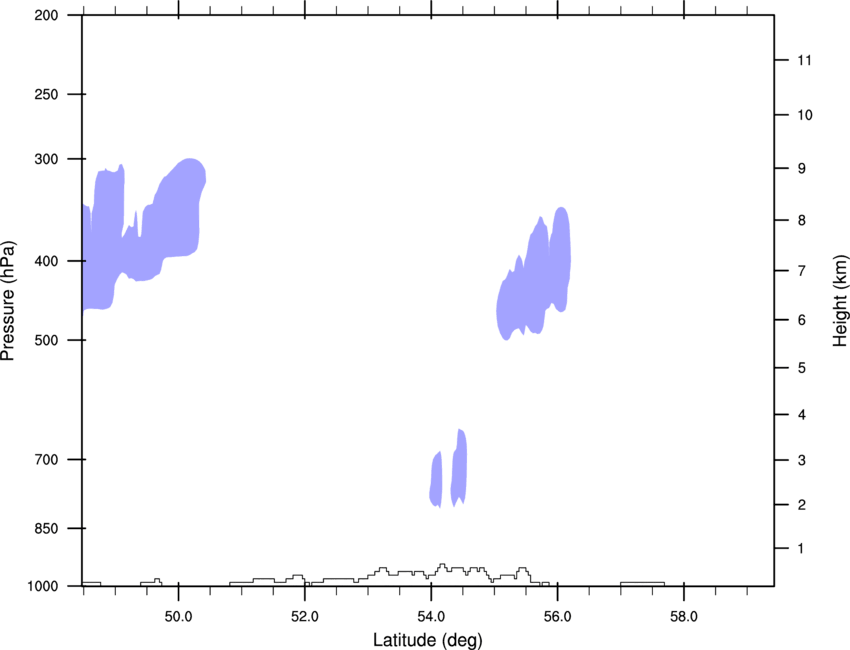
Task: Select the 200 pressure tick label
Action: [47, 15]
